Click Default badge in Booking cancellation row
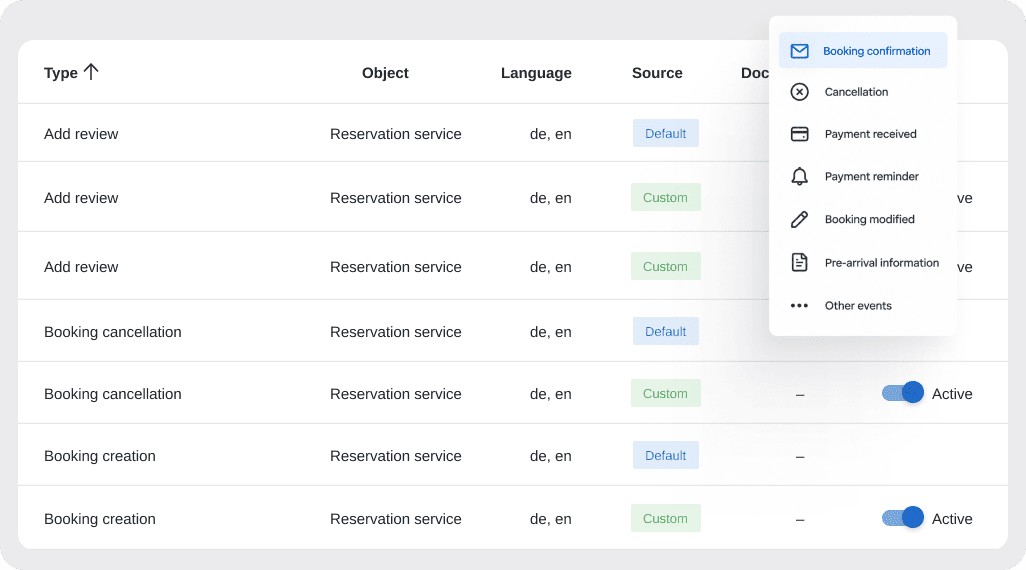This screenshot has height=570, width=1026. pos(665,331)
